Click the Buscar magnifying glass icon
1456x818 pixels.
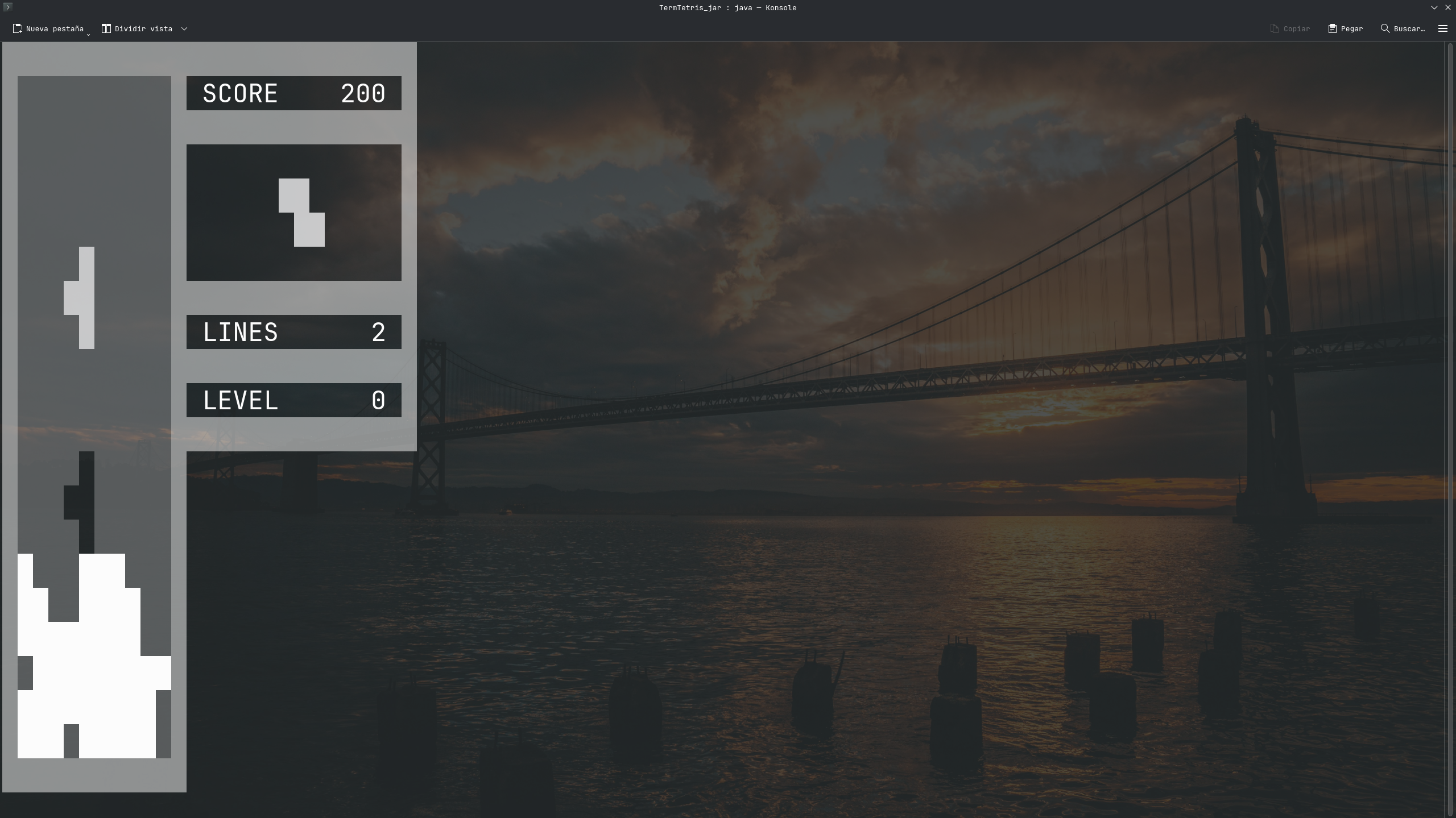(1385, 28)
